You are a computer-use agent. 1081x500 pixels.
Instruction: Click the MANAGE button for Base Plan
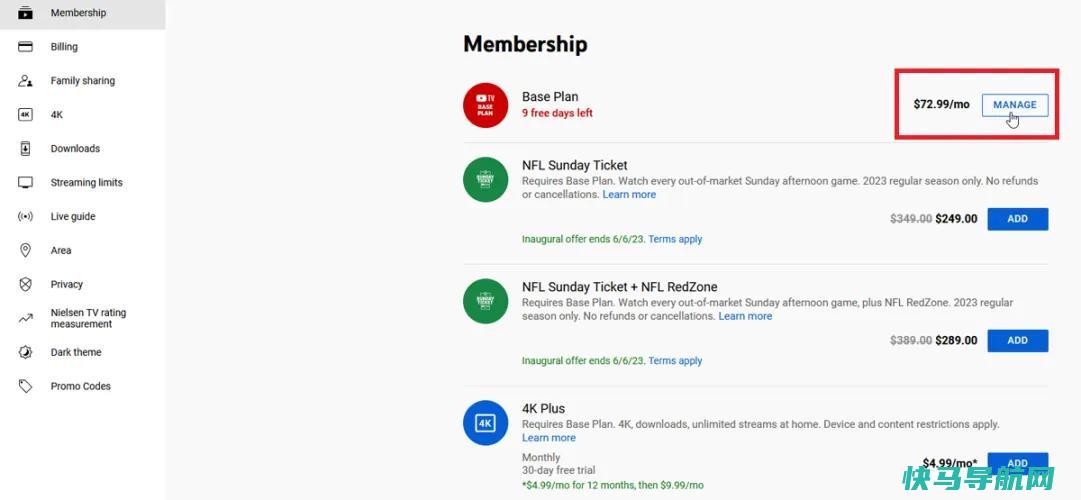point(1015,105)
